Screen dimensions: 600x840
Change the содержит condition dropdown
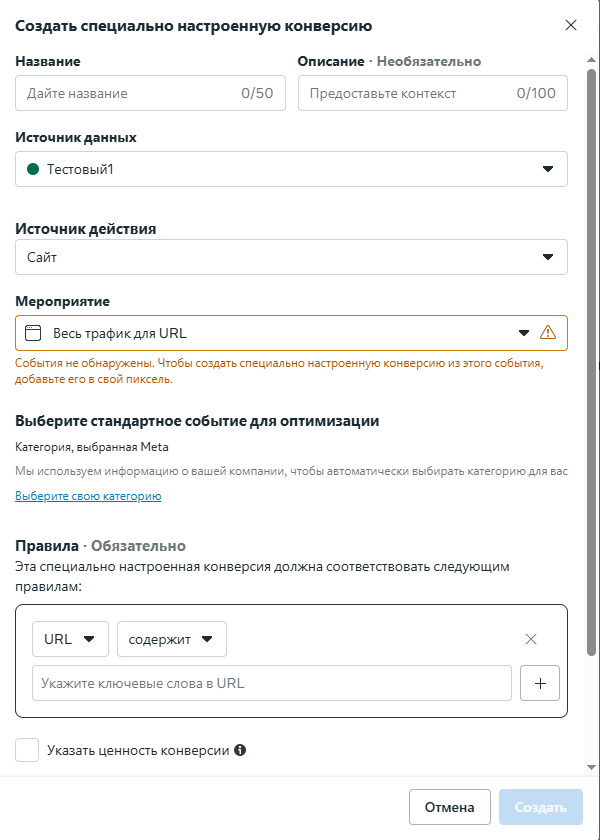[x=171, y=639]
